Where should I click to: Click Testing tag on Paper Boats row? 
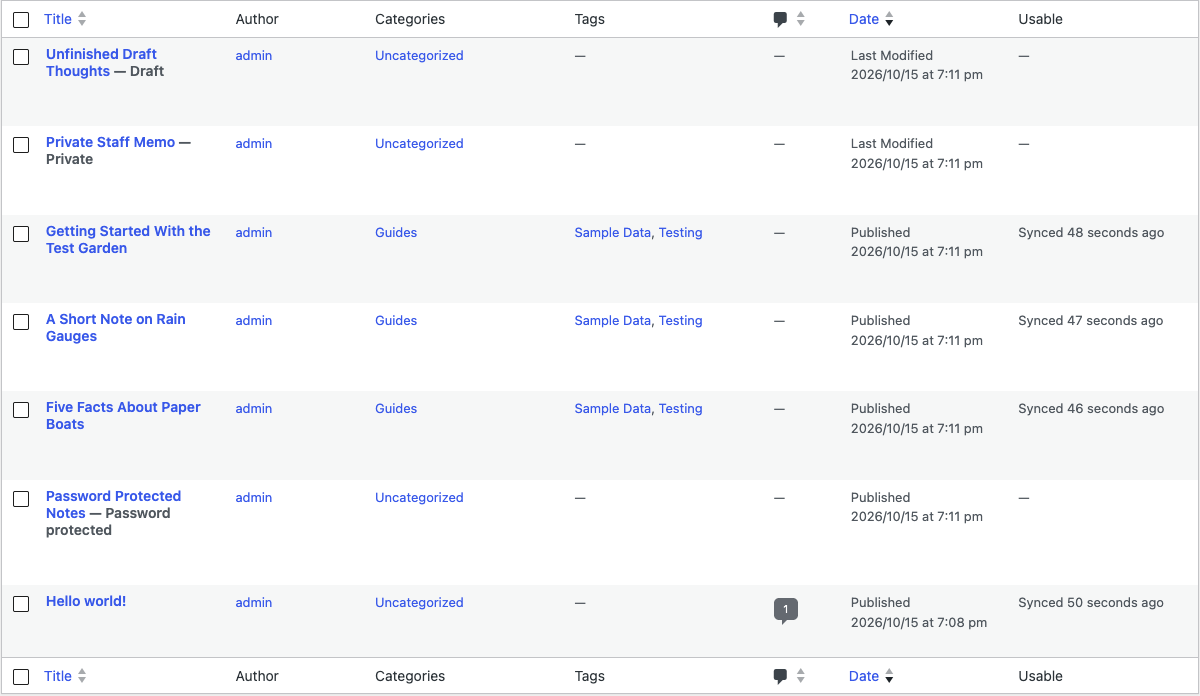tap(680, 408)
